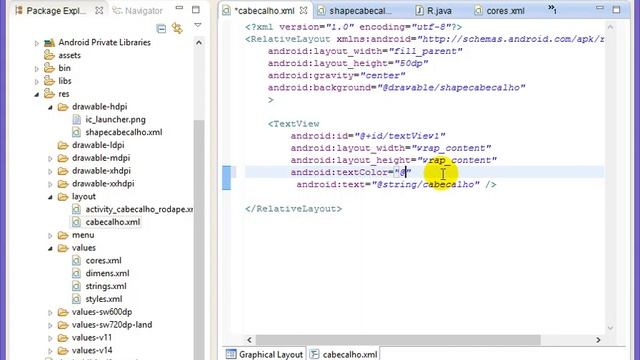Toggle Link with Editor icon
Viewport: 640px width, 360px height.
[178, 28]
